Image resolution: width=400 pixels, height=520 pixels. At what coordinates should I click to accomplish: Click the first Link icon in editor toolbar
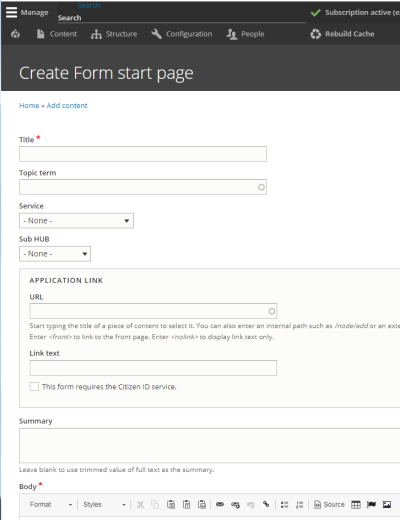click(220, 505)
